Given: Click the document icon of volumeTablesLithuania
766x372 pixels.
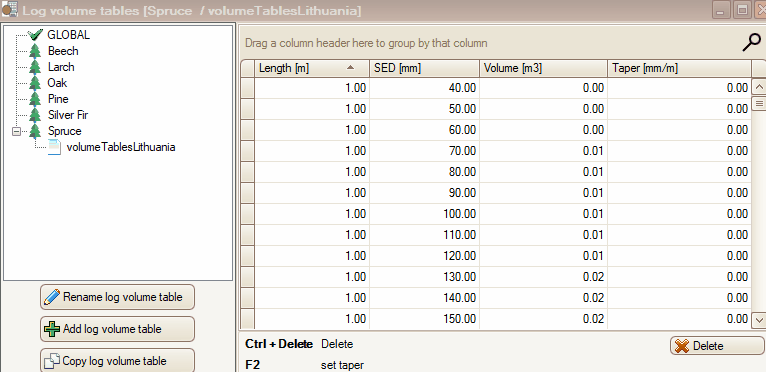Looking at the screenshot, I should (54, 147).
